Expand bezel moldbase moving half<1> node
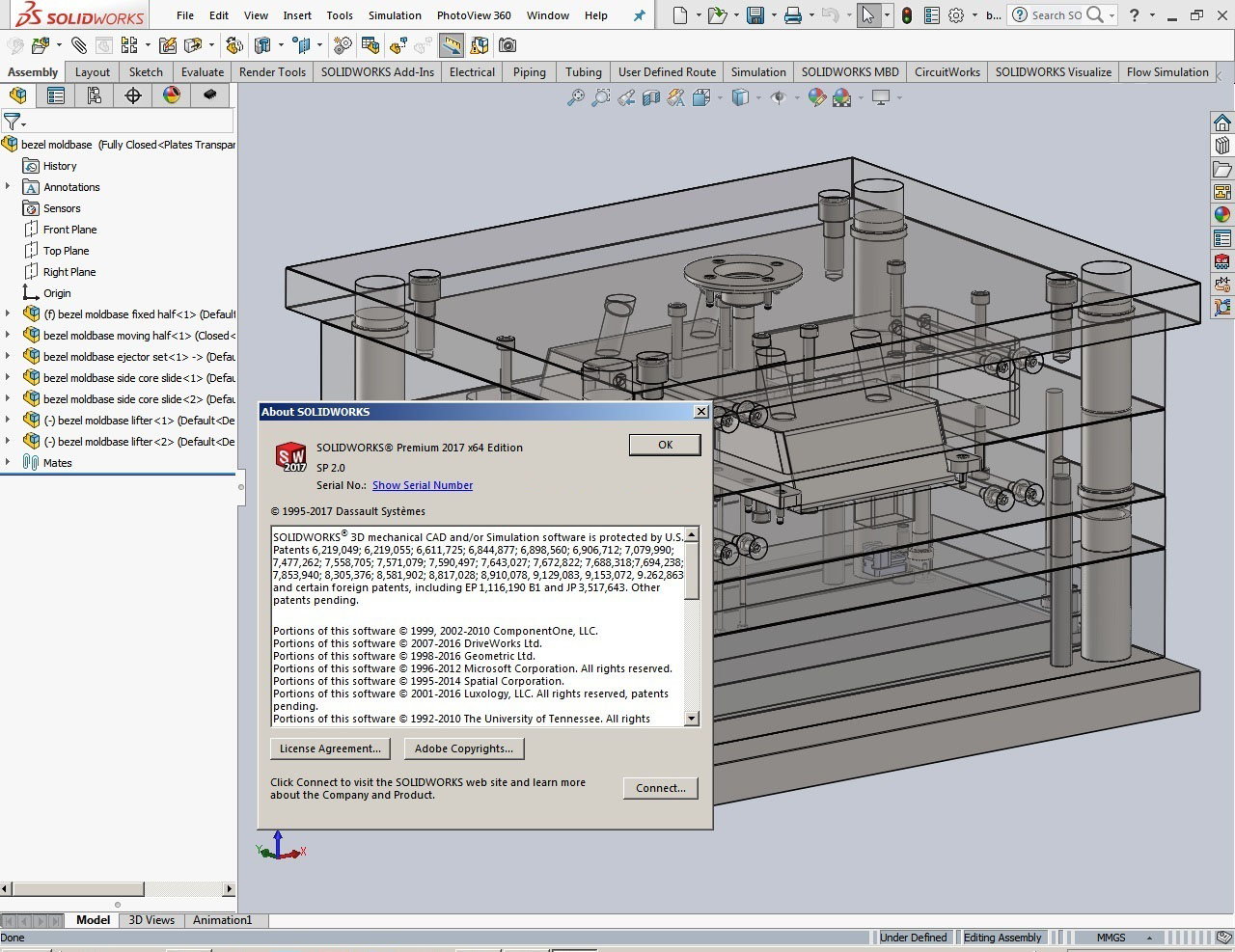 8,336
